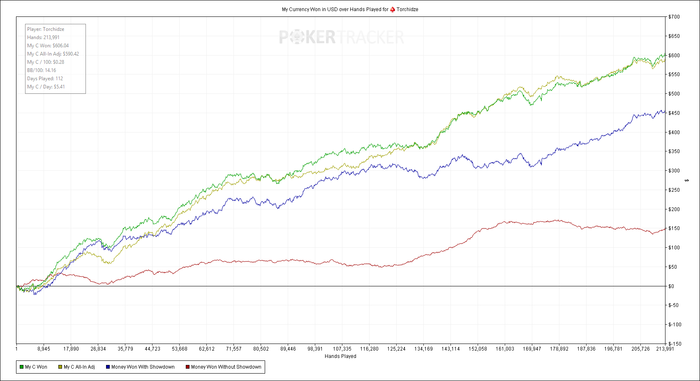Click the 17,890 x-axis tick label
Screen dimensions: 700x381
click(x=71, y=349)
